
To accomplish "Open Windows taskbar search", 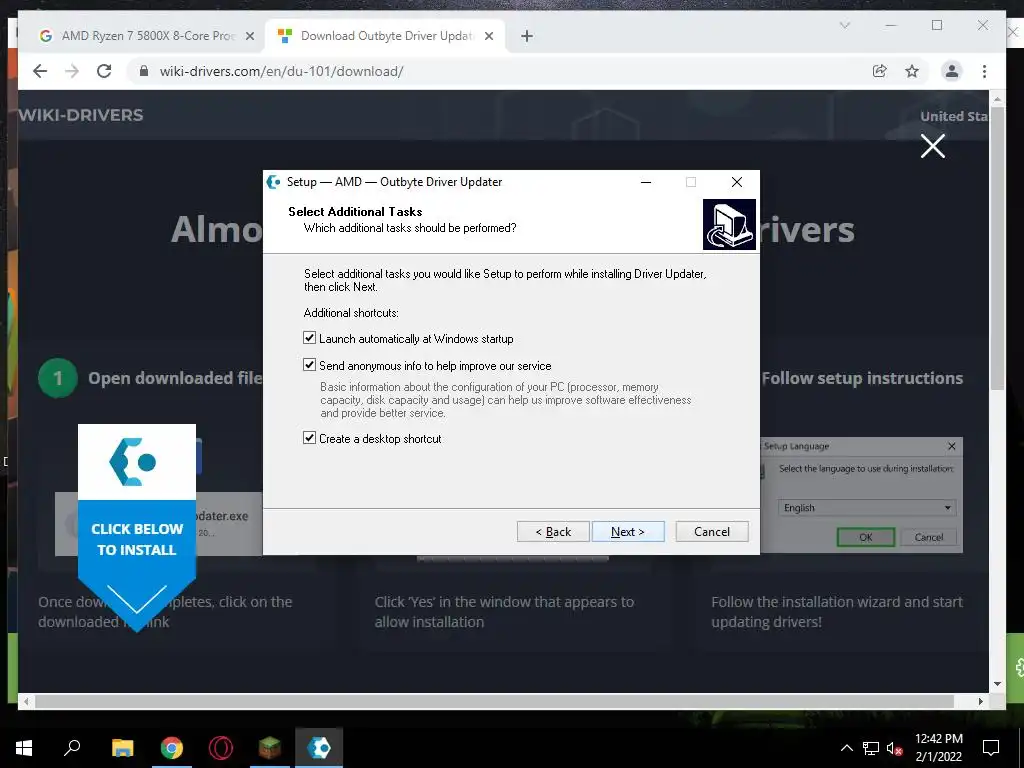I will tap(72, 748).
